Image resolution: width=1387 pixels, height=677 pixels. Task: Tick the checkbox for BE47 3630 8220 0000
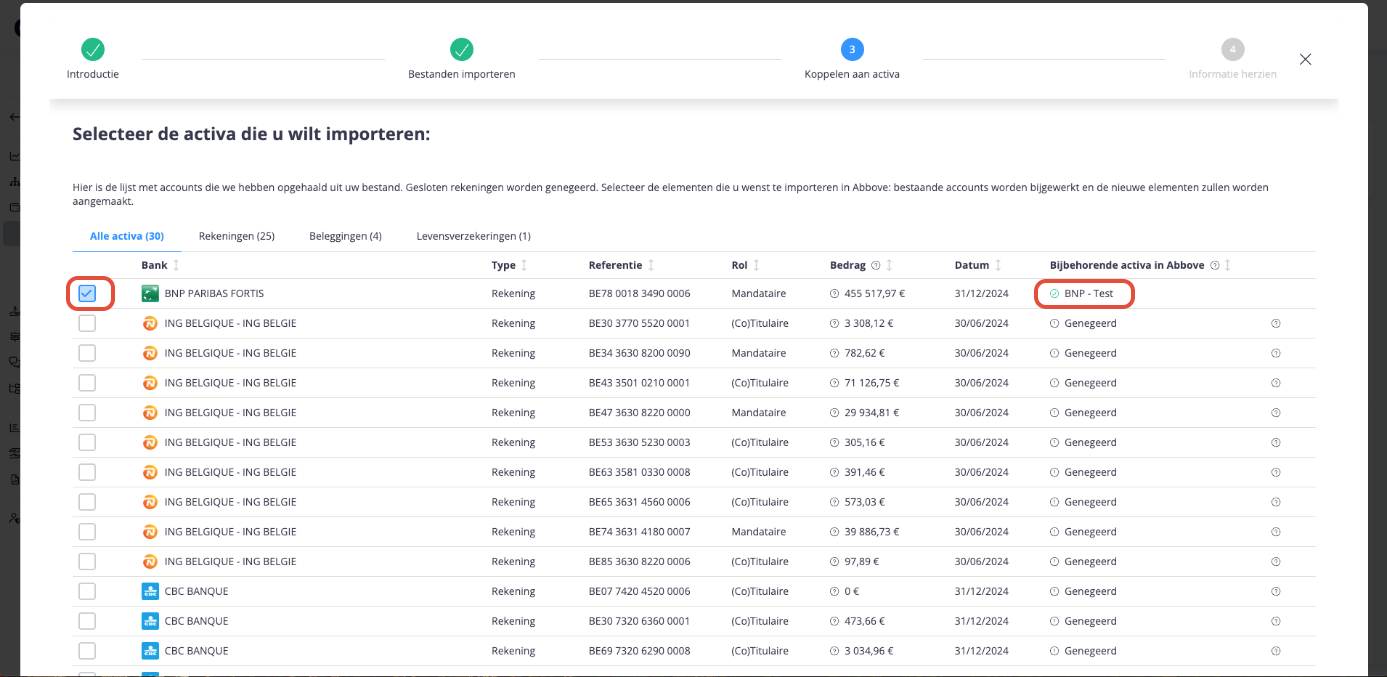(x=87, y=412)
